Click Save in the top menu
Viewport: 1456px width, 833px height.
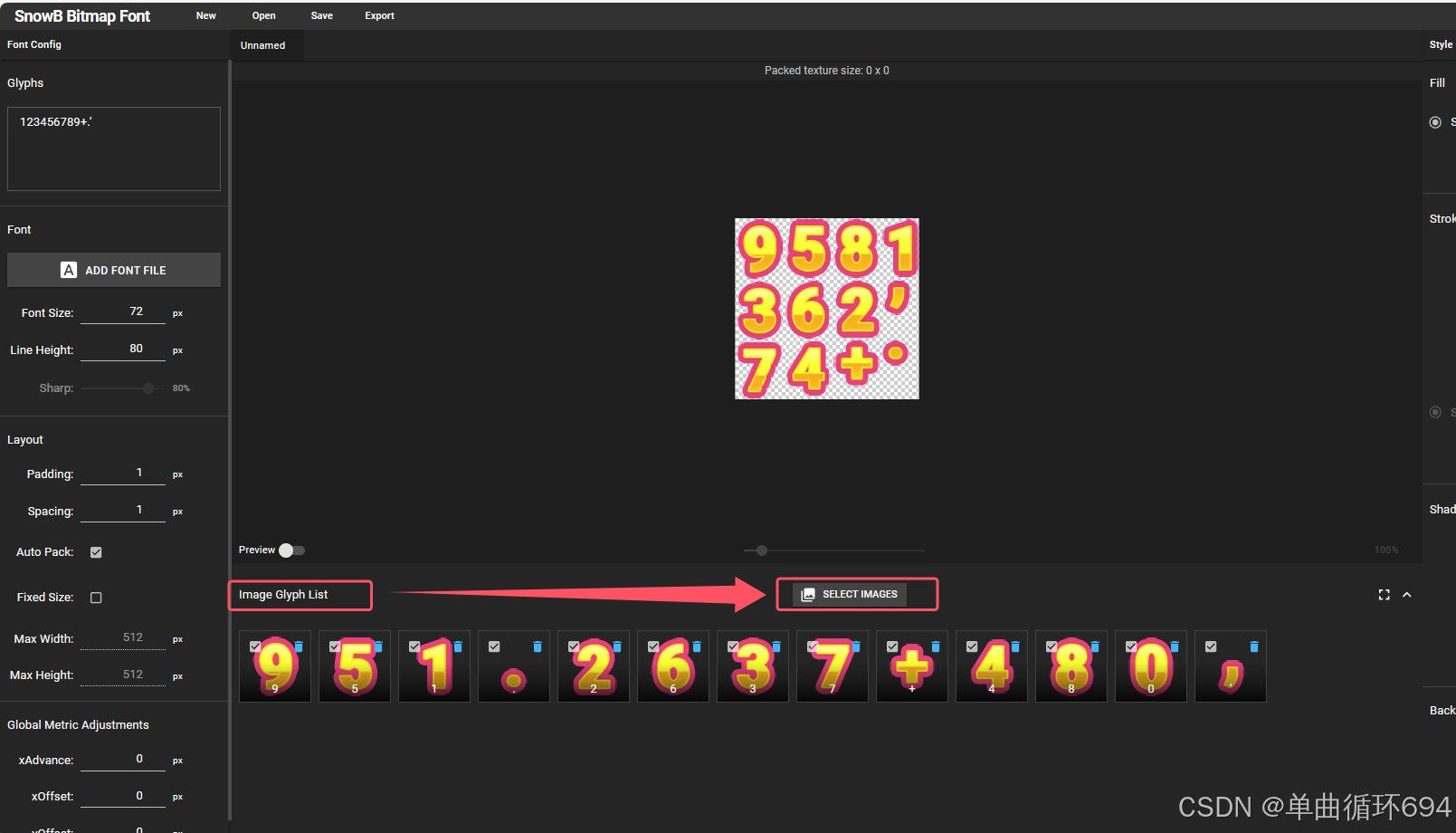[x=322, y=15]
